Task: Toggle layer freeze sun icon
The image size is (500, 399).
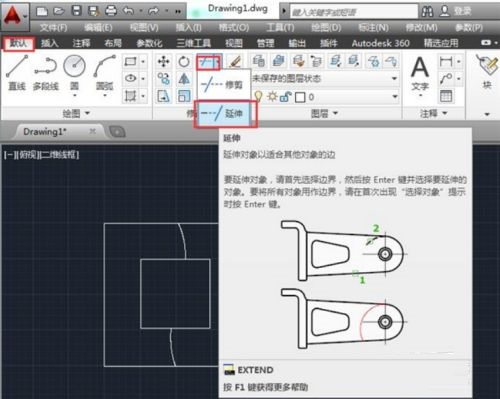Action: pyautogui.click(x=272, y=97)
